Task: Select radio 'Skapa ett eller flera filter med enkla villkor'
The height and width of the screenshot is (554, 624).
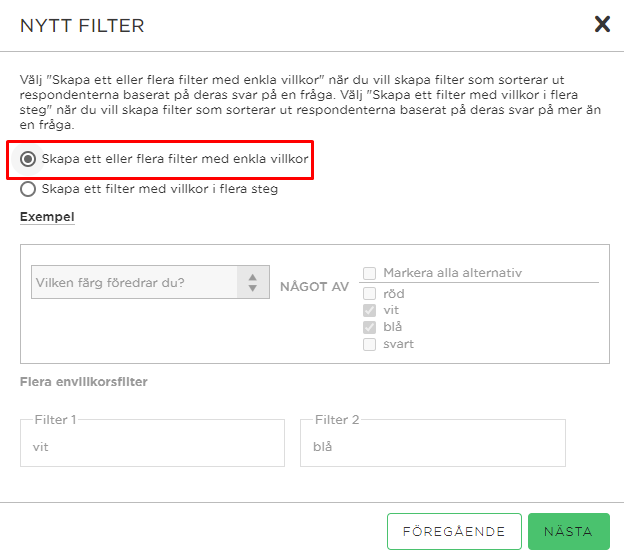Action: [x=28, y=159]
